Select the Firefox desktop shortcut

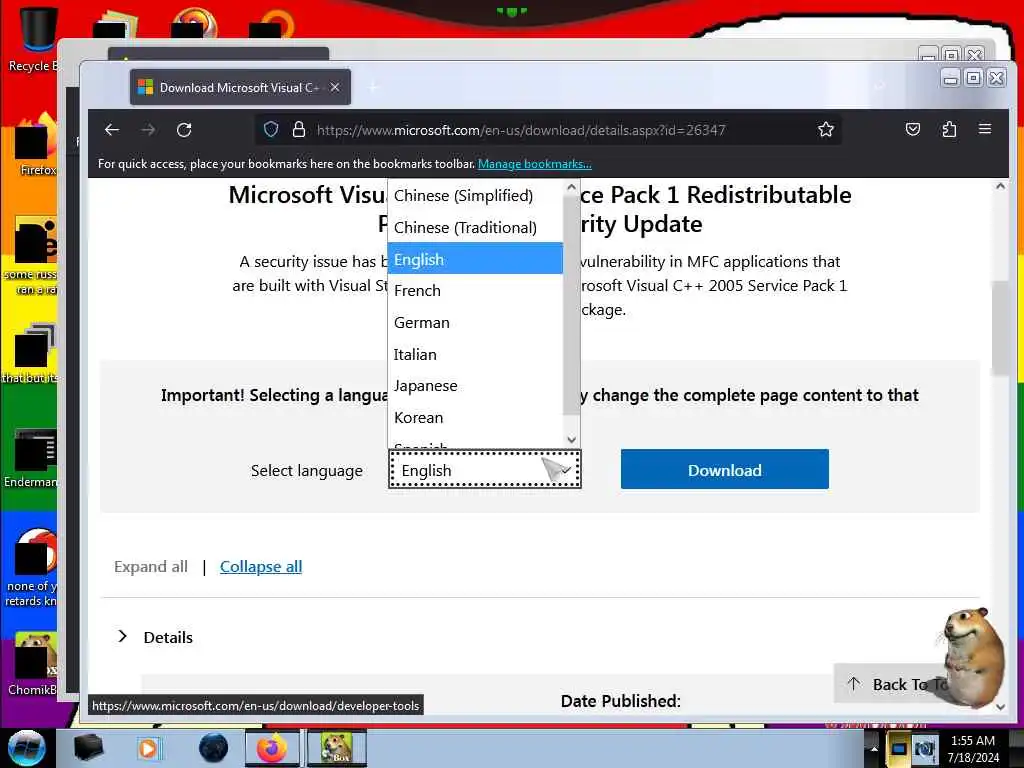pyautogui.click(x=36, y=145)
